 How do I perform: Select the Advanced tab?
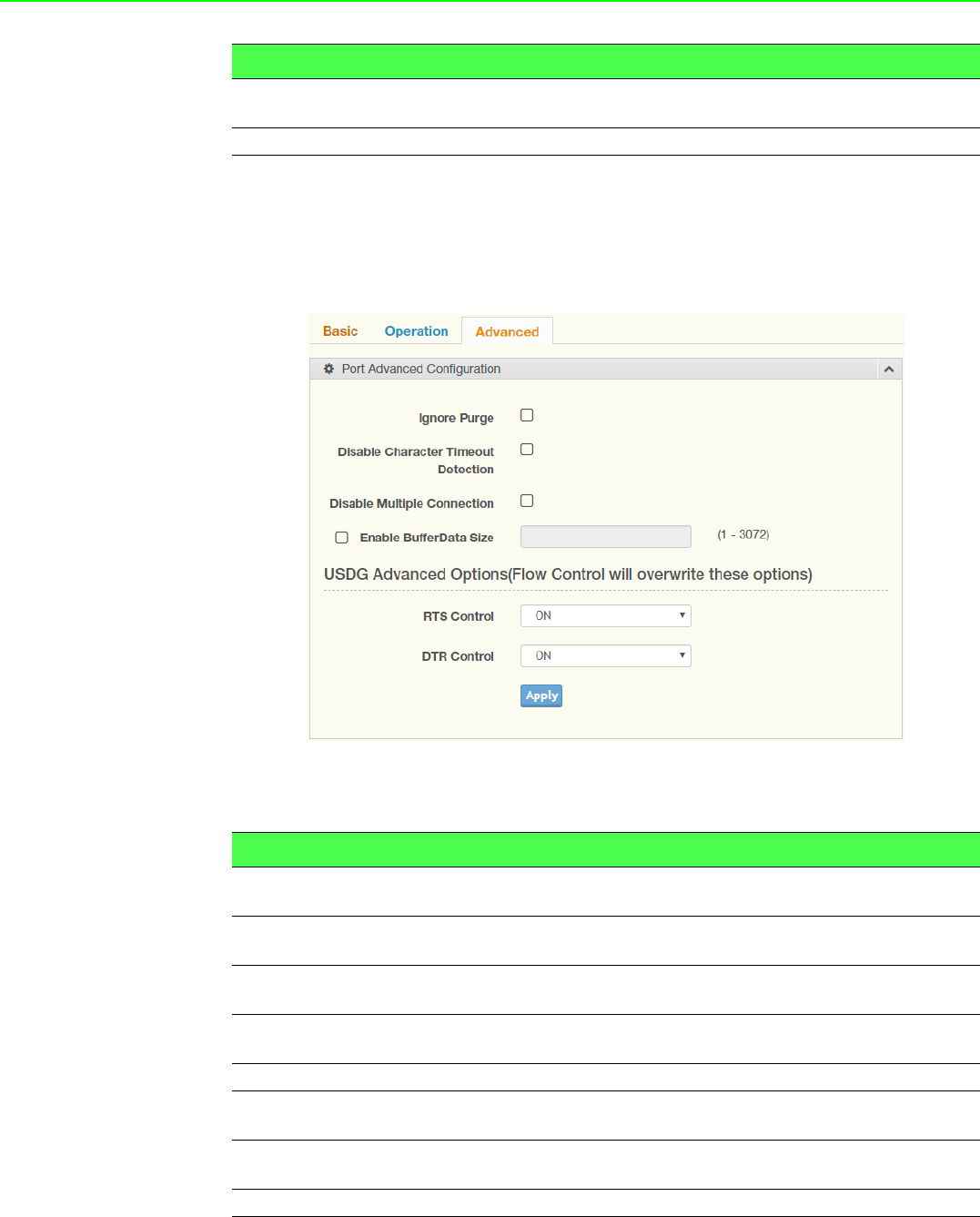click(x=507, y=331)
